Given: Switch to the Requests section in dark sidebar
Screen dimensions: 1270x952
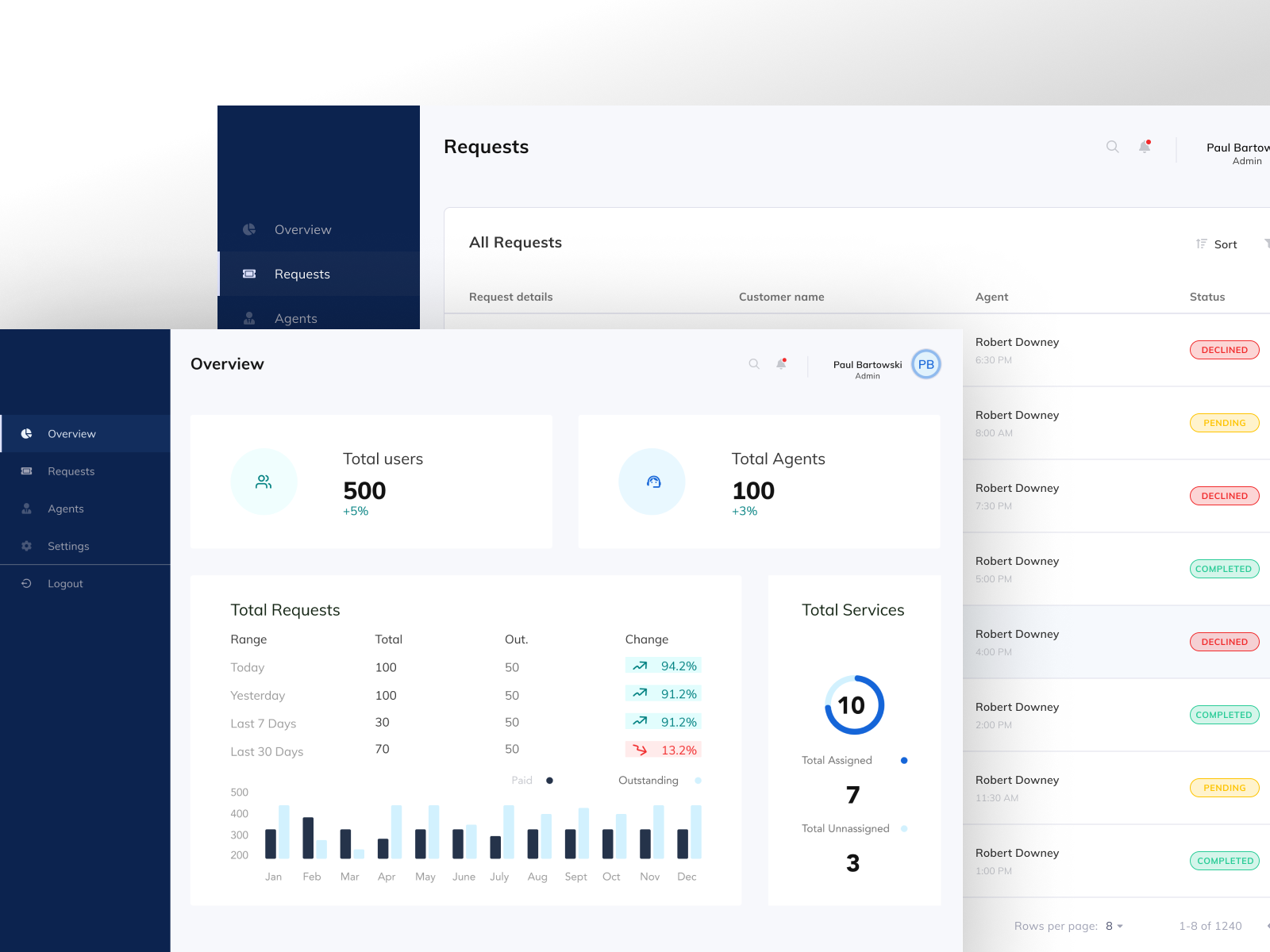Looking at the screenshot, I should coord(302,274).
